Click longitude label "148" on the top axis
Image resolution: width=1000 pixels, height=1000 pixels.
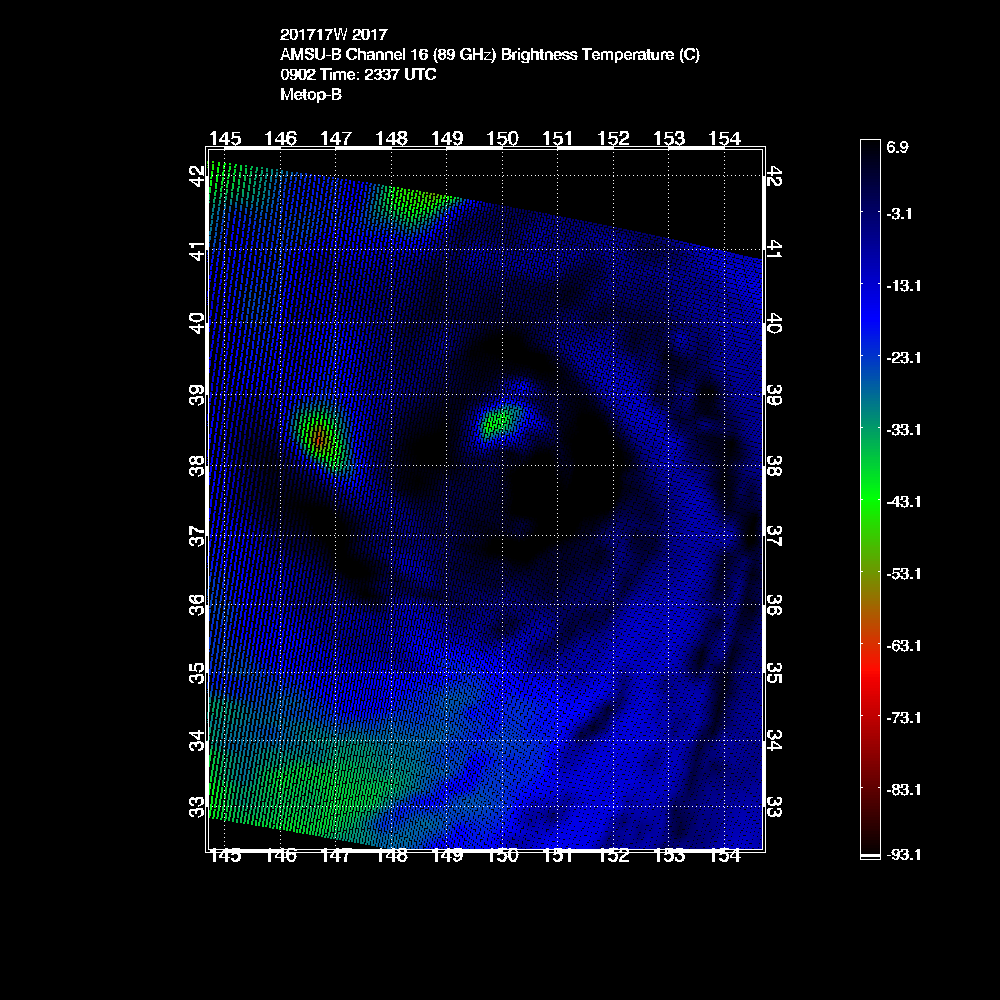[x=392, y=138]
